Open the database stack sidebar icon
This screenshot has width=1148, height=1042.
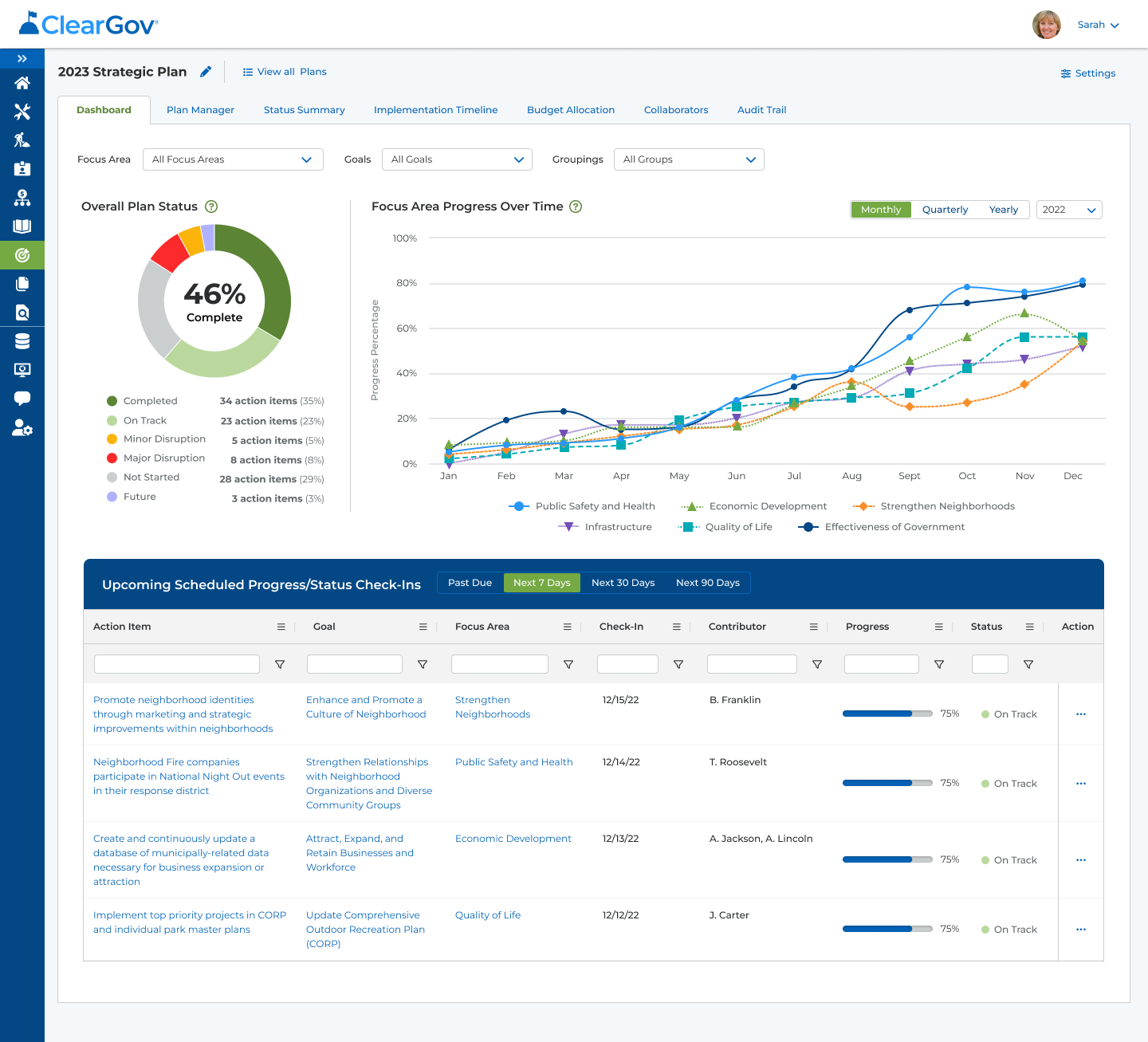coord(22,341)
